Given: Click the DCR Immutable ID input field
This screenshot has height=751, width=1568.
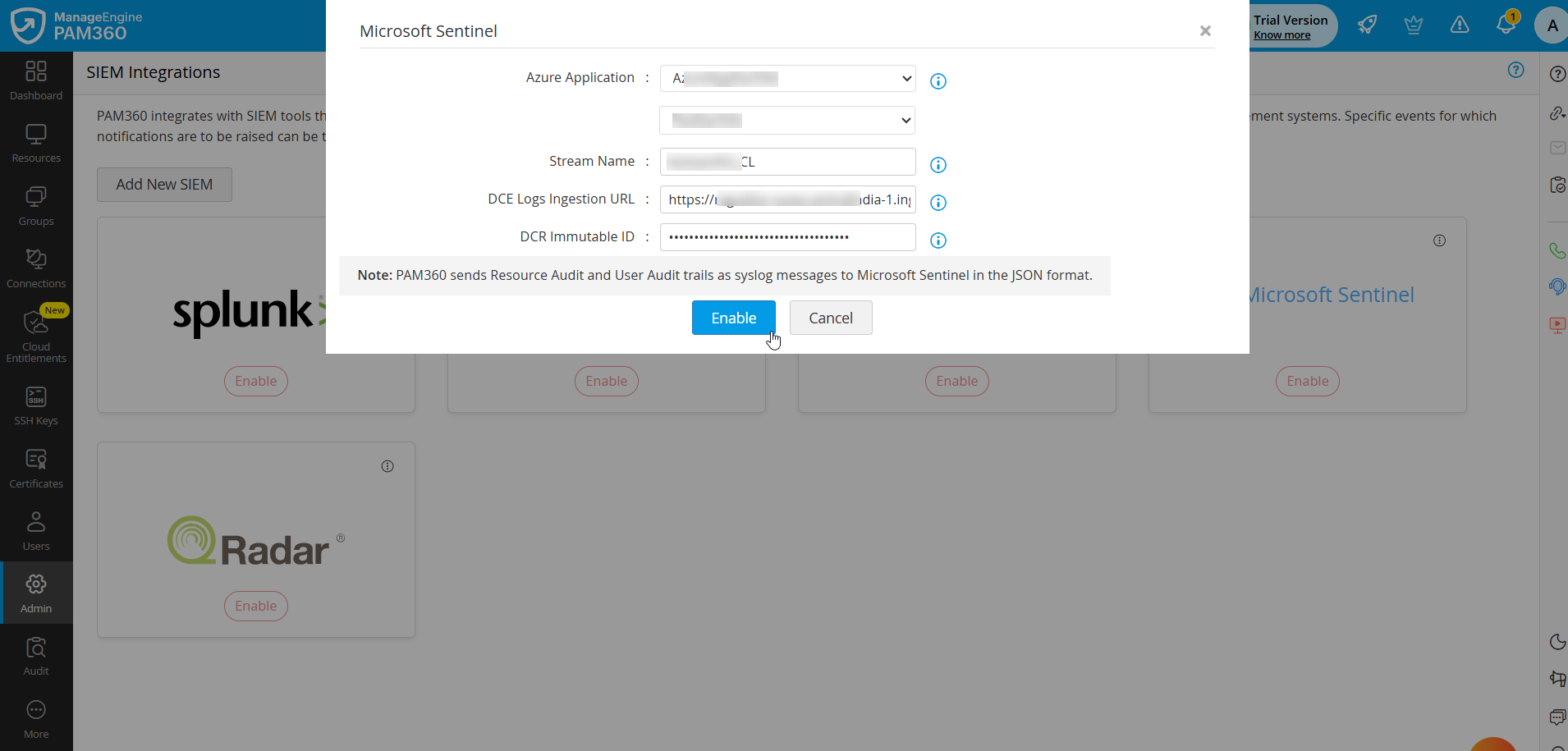Looking at the screenshot, I should [786, 236].
